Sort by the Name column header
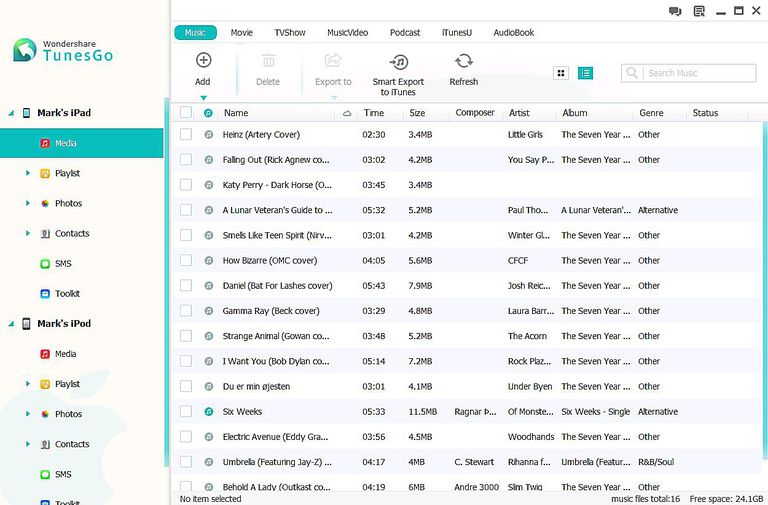Image resolution: width=768 pixels, height=505 pixels. coord(236,113)
